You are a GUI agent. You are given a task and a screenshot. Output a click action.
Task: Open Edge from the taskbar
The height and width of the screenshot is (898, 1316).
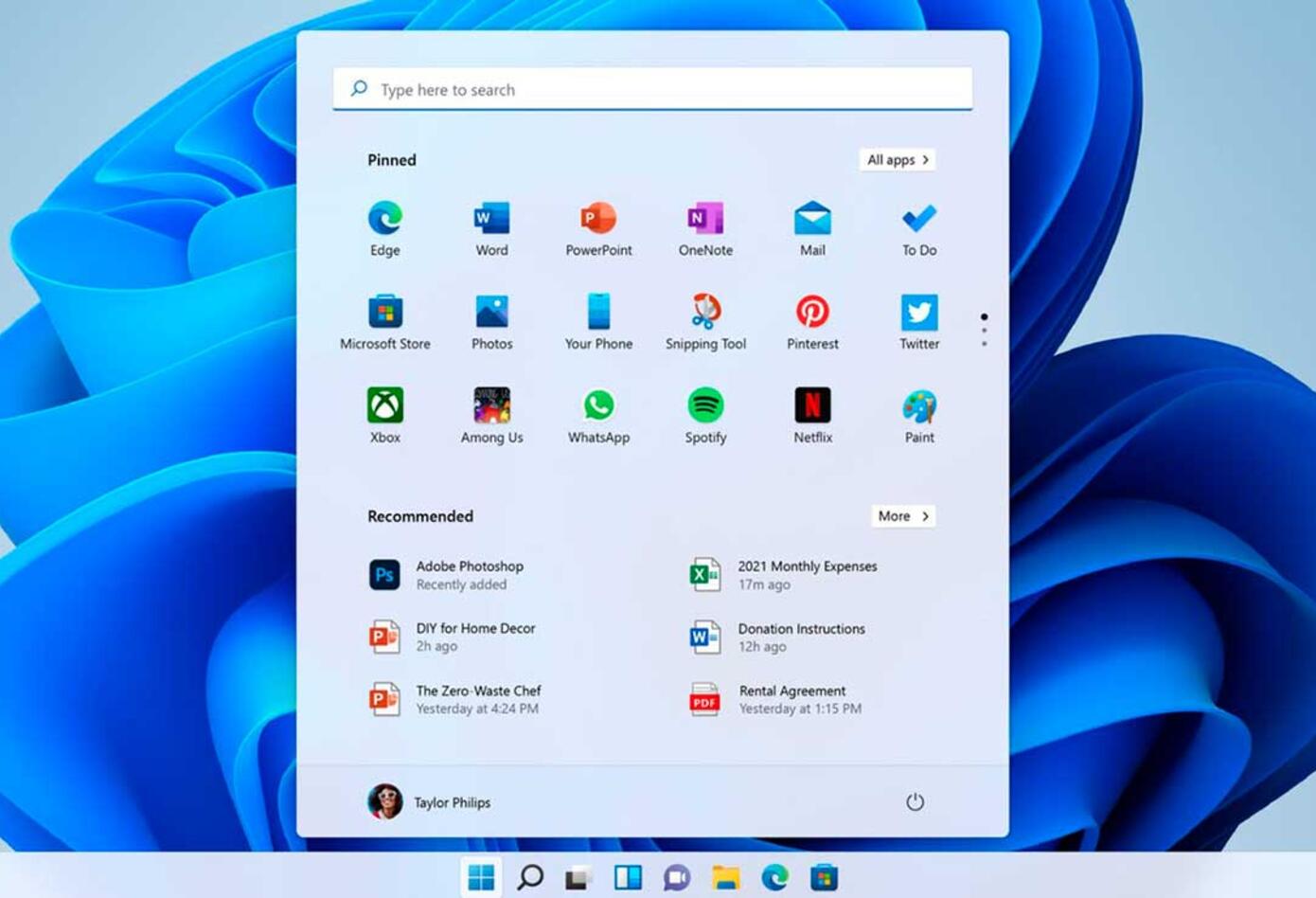click(775, 877)
